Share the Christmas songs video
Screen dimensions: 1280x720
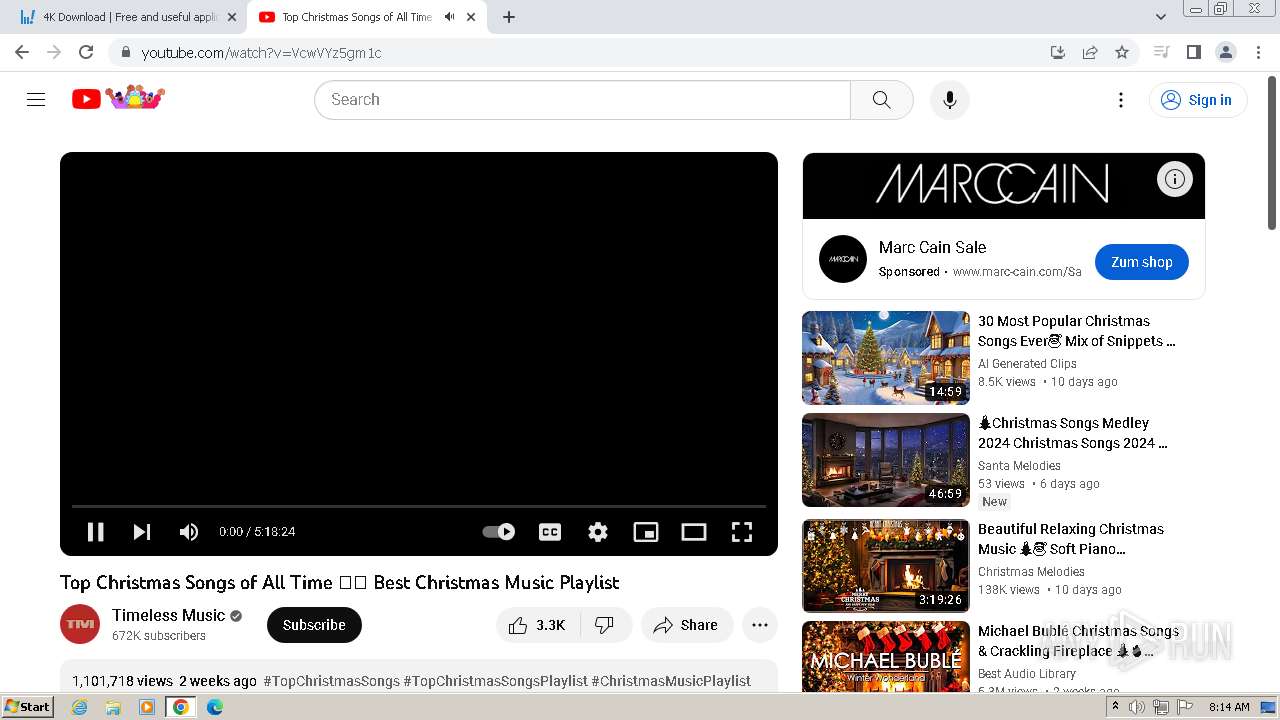coord(686,625)
